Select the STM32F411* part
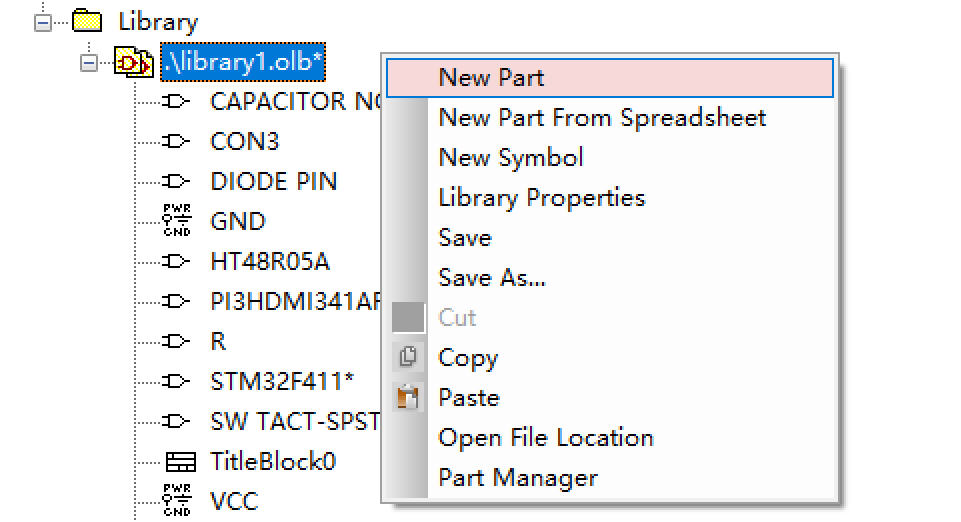The height and width of the screenshot is (522, 961). click(x=282, y=381)
